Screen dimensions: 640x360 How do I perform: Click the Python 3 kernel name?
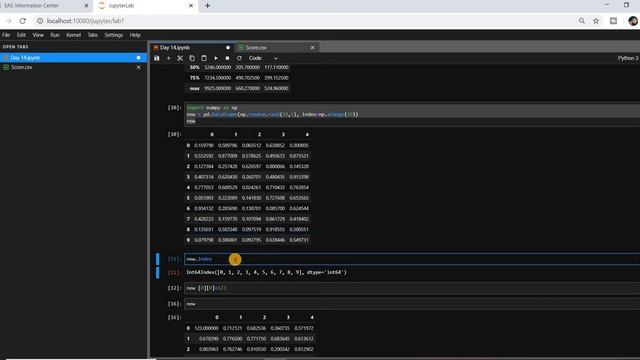628,58
